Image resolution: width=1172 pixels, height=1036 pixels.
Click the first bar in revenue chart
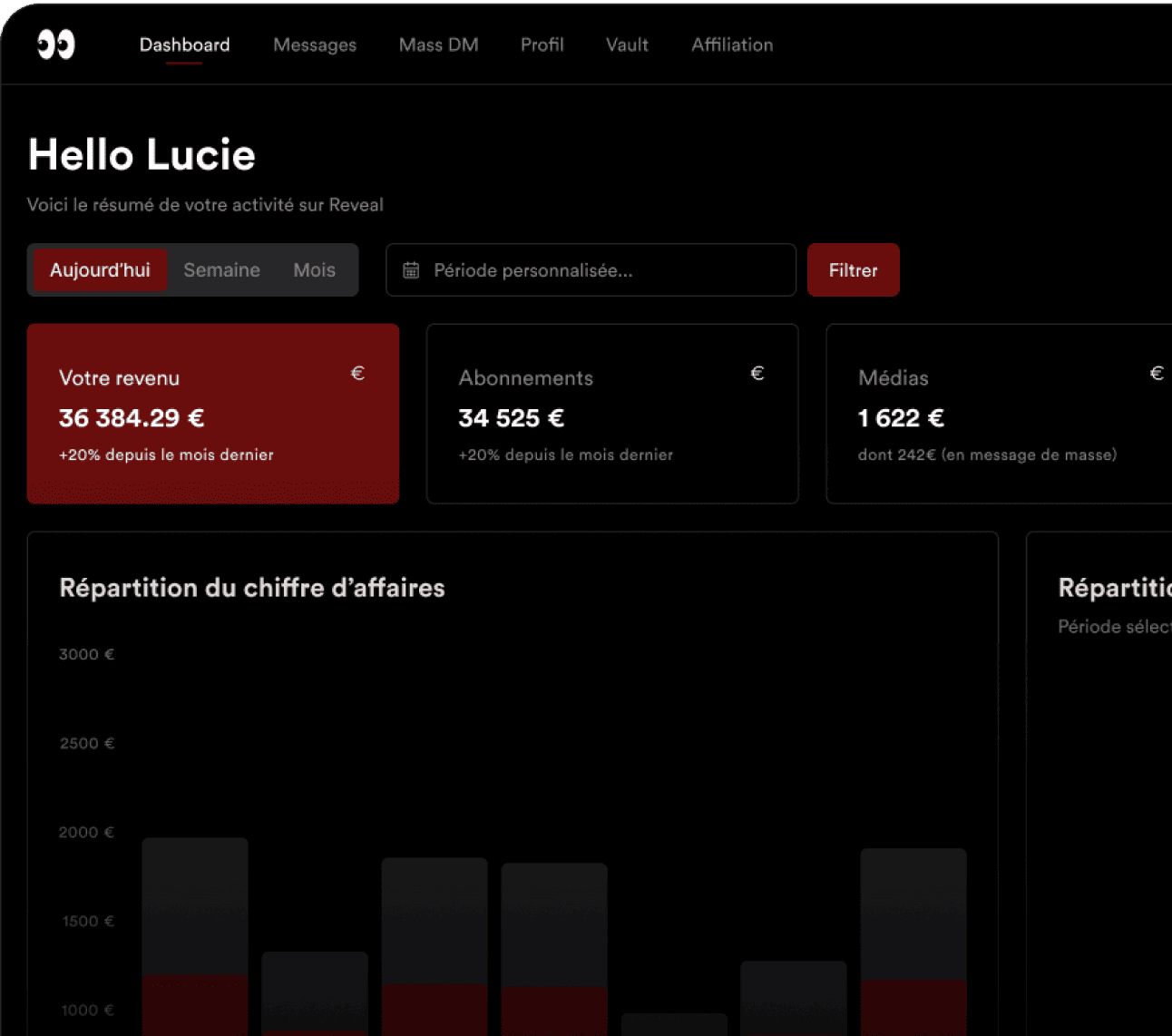click(x=195, y=934)
